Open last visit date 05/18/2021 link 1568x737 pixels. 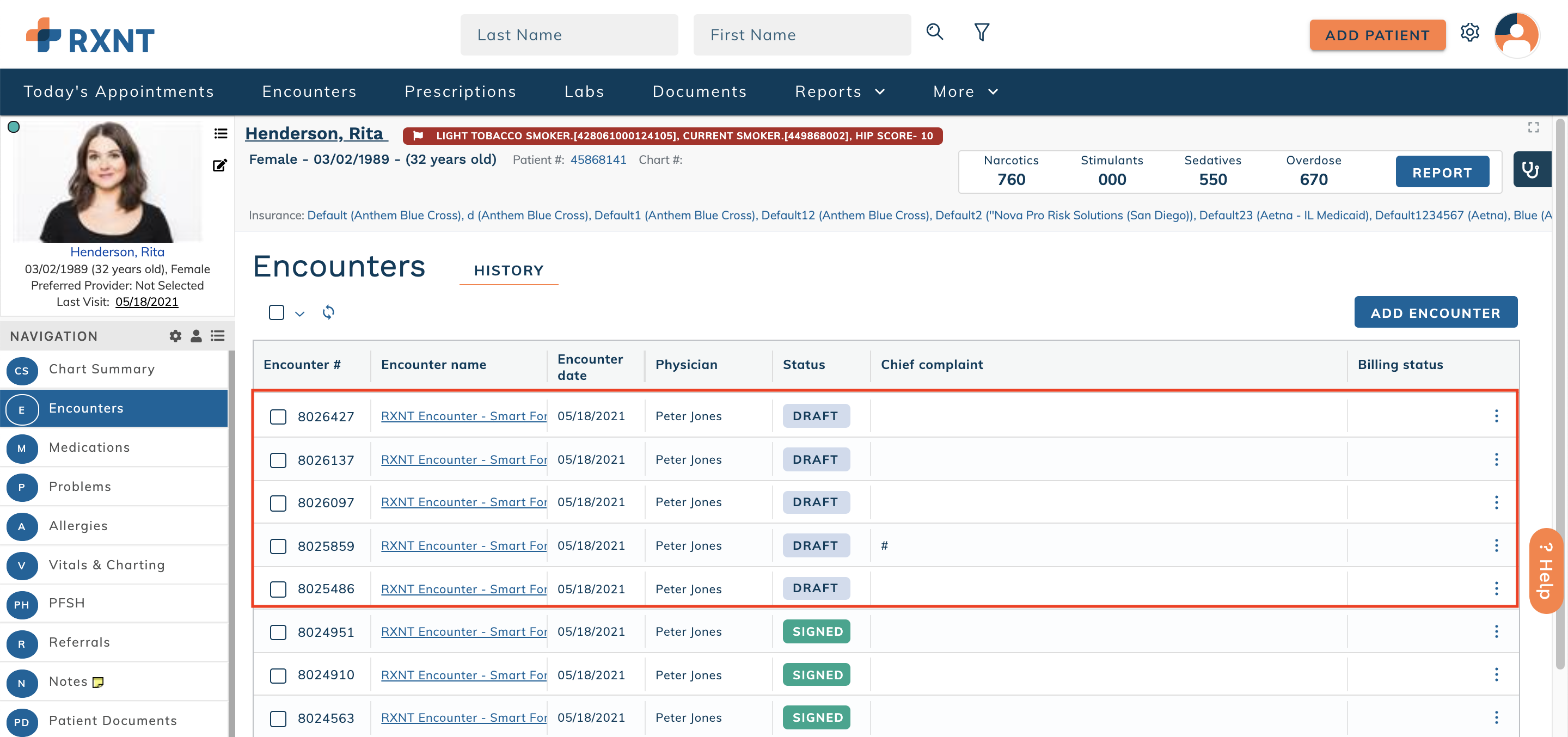click(146, 302)
